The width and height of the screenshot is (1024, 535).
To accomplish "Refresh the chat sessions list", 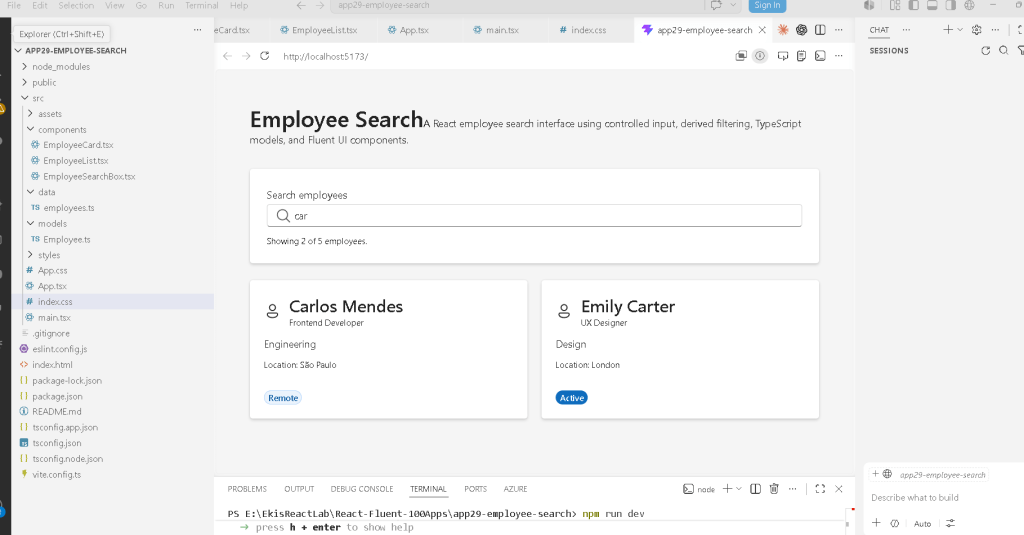I will [985, 50].
